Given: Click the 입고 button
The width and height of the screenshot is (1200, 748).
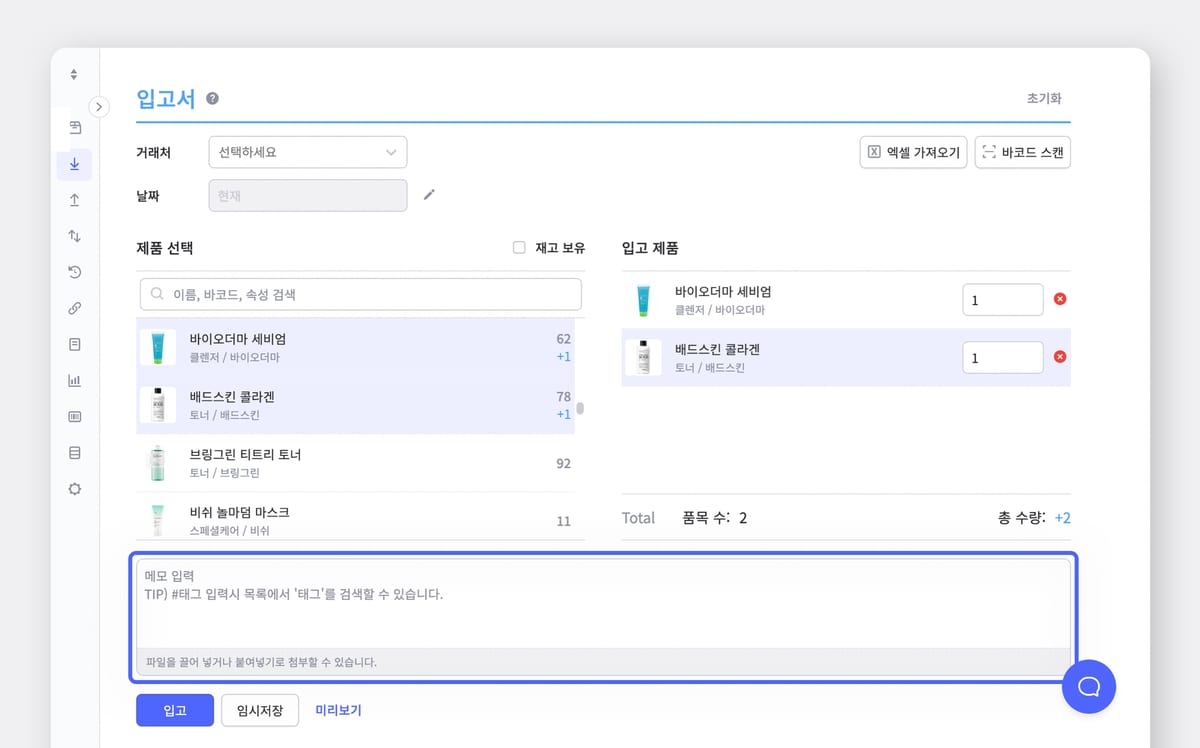Looking at the screenshot, I should click(175, 710).
